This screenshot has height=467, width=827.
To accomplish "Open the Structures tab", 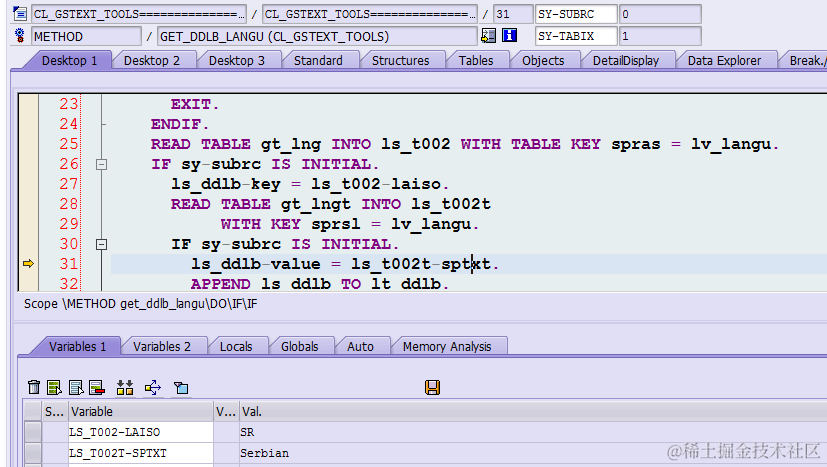I will click(400, 61).
